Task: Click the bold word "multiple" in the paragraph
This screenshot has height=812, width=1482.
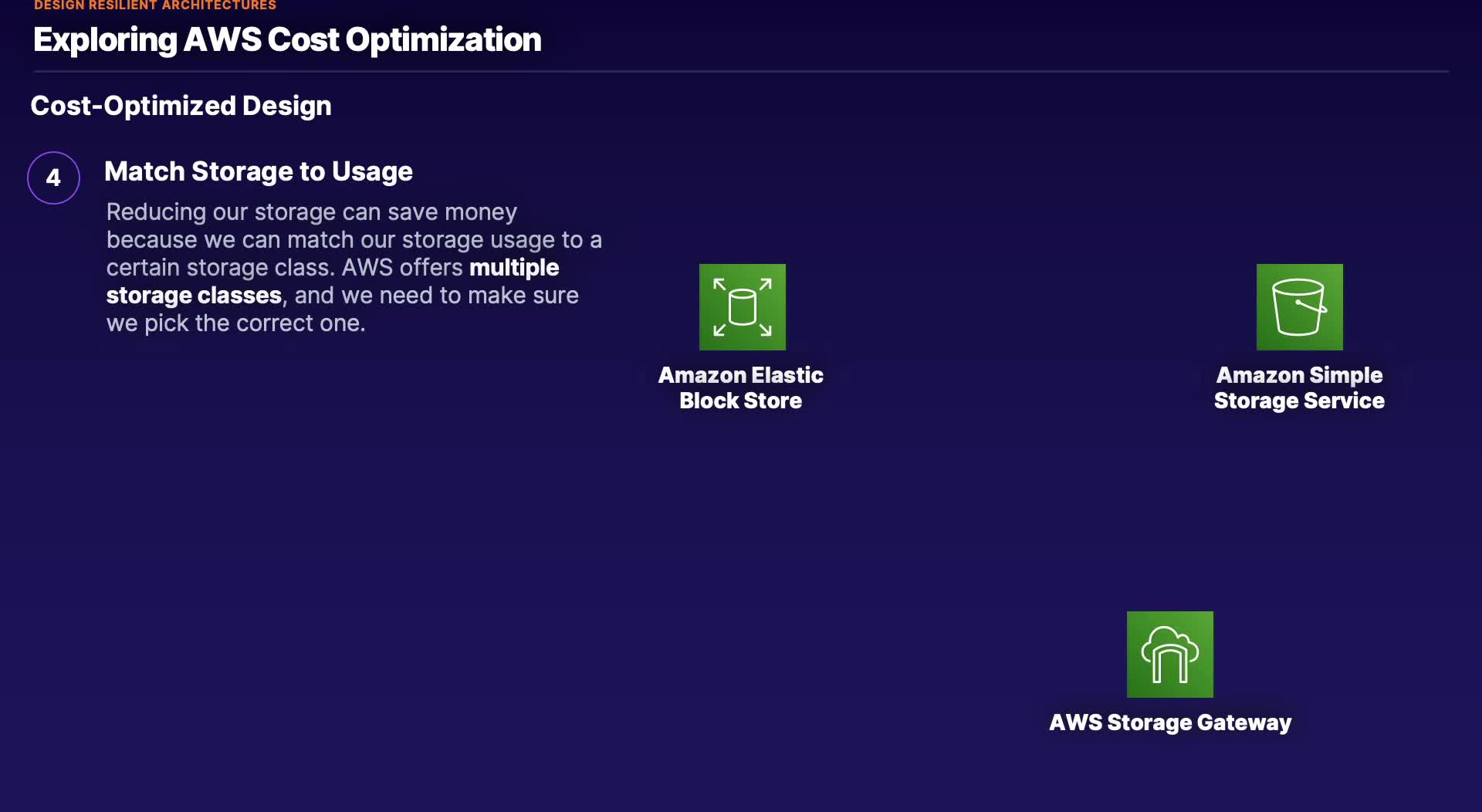Action: 514,268
